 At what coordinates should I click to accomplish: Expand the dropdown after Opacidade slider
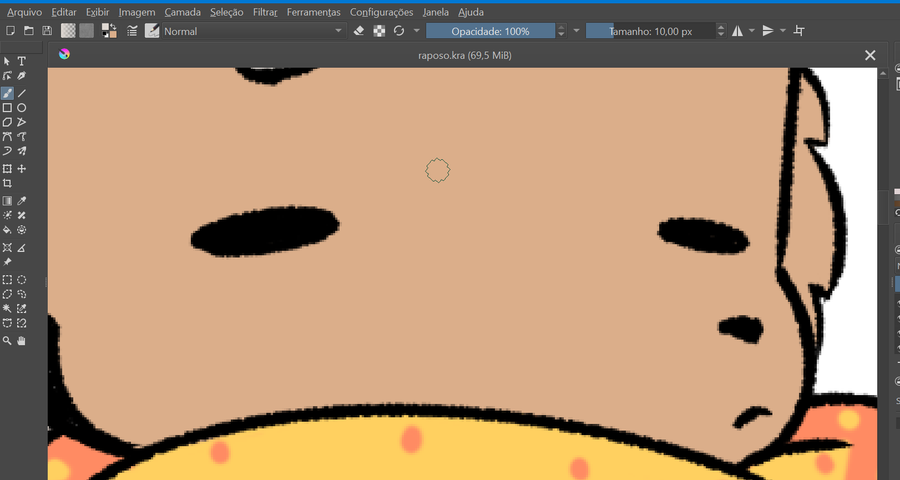576,31
